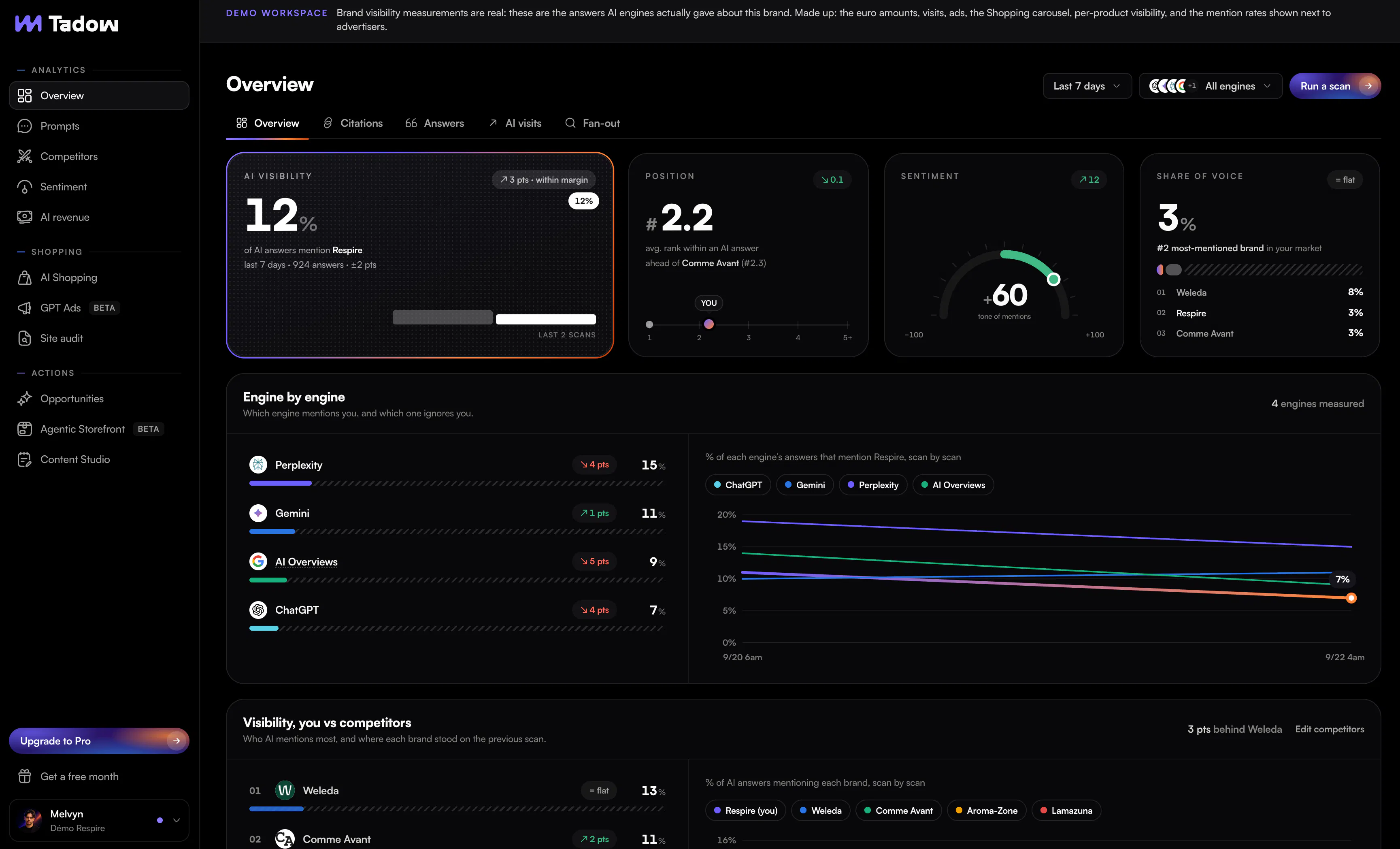
Task: Click Upgrade to Pro button
Action: point(99,740)
